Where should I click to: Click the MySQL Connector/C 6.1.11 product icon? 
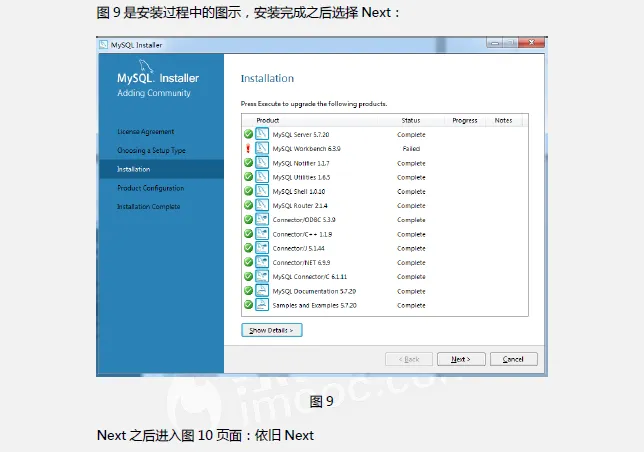262,276
